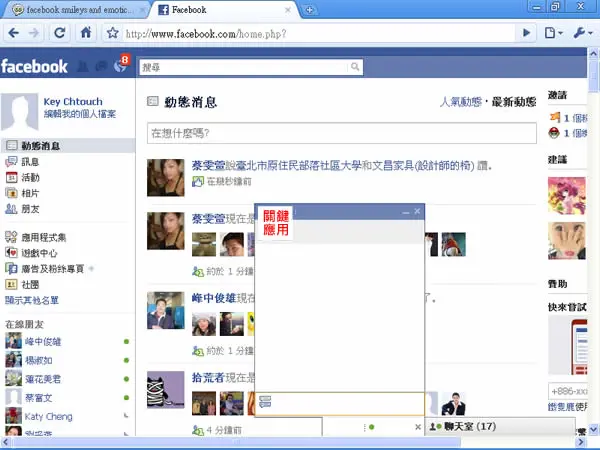Open the 蔡雯萱 link in first news post

(x=208, y=165)
